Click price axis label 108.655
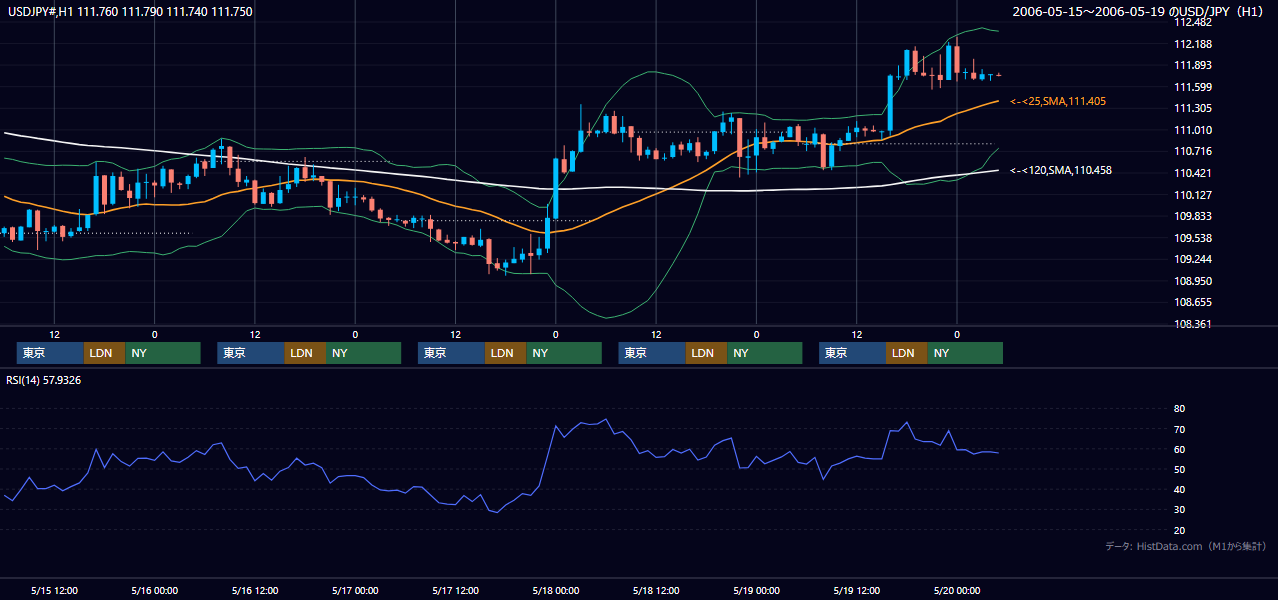The width and height of the screenshot is (1278, 600). (x=1192, y=302)
